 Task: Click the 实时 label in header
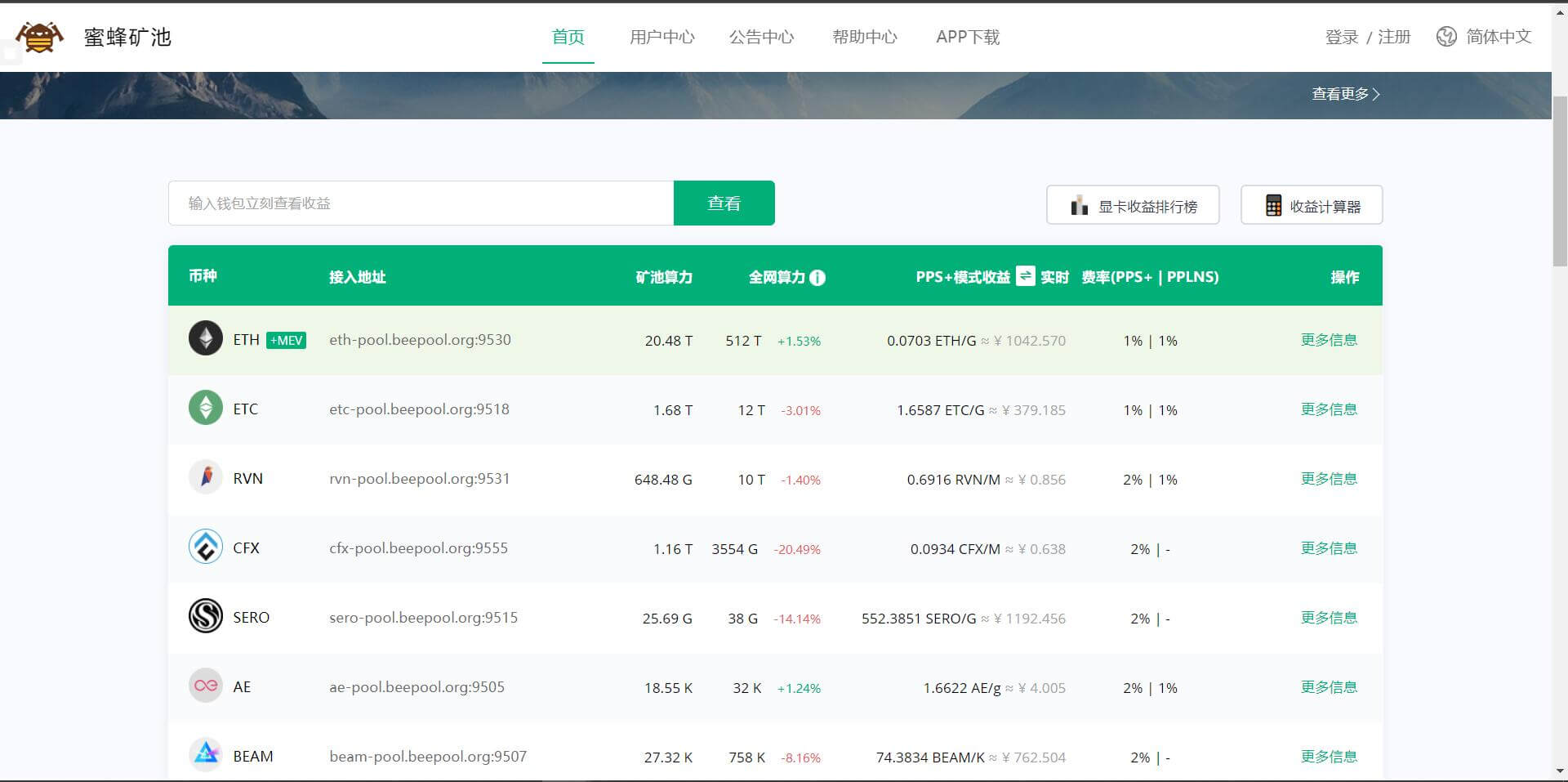(1054, 277)
